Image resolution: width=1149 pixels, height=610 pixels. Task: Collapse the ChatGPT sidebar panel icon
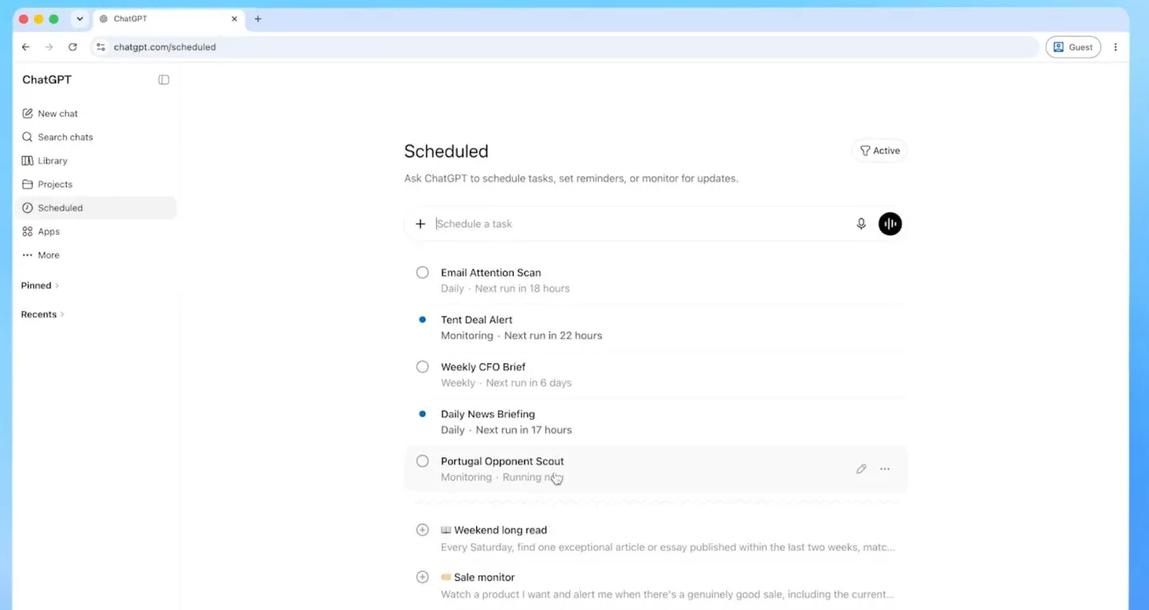163,80
